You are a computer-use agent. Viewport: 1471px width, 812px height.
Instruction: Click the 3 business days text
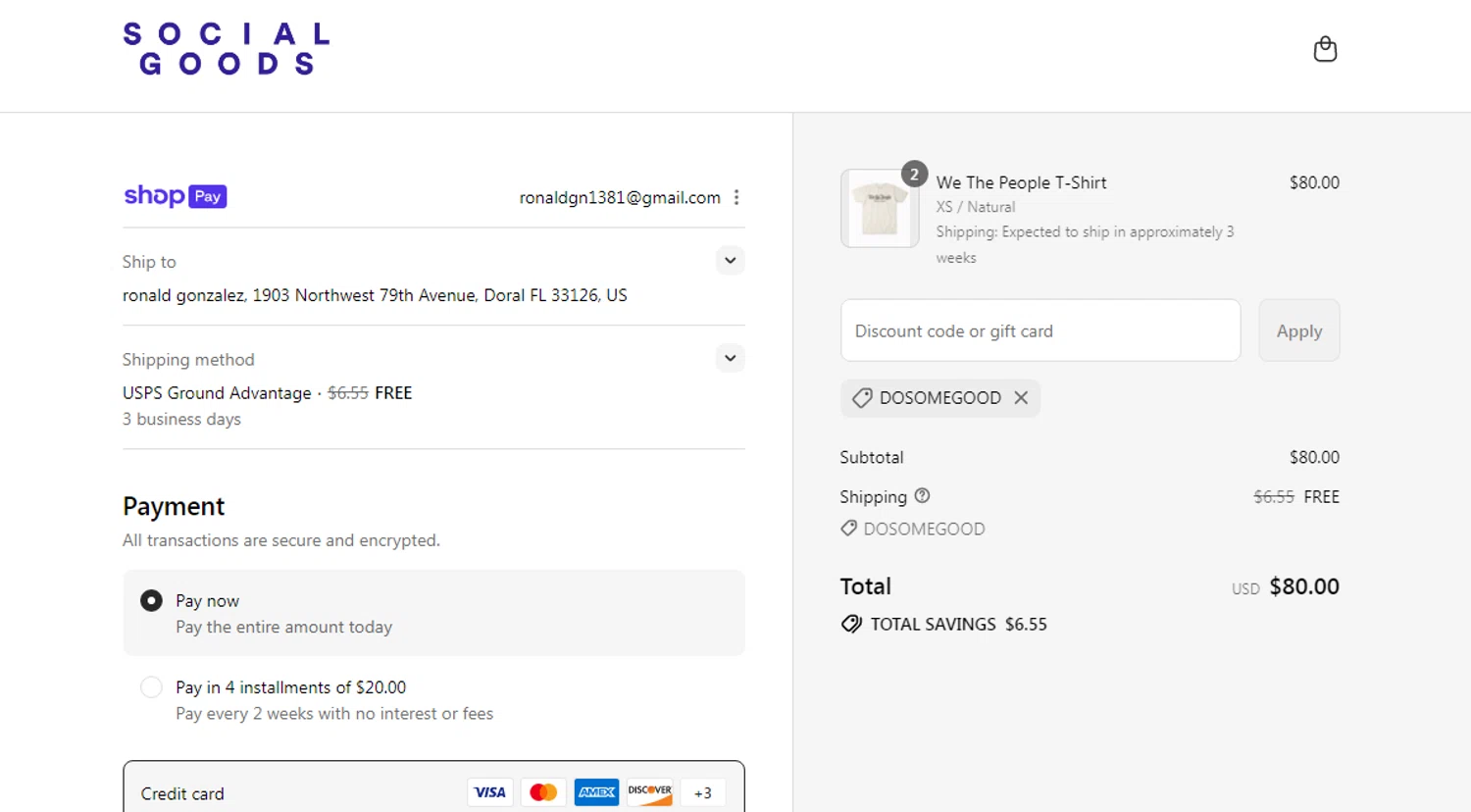[181, 419]
